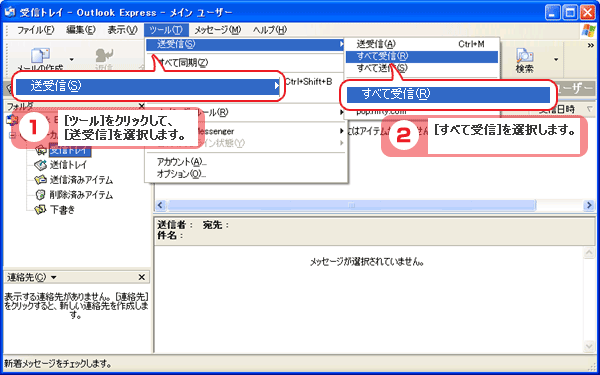Click the ツール(T) menu title
Image resolution: width=600 pixels, height=375 pixels.
click(166, 30)
